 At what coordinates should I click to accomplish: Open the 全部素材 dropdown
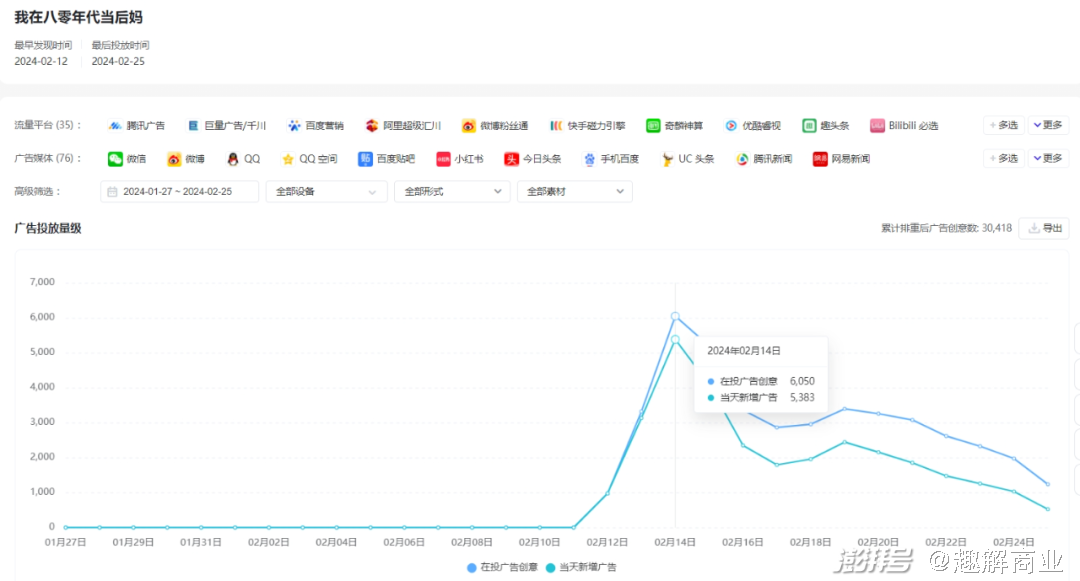click(574, 192)
